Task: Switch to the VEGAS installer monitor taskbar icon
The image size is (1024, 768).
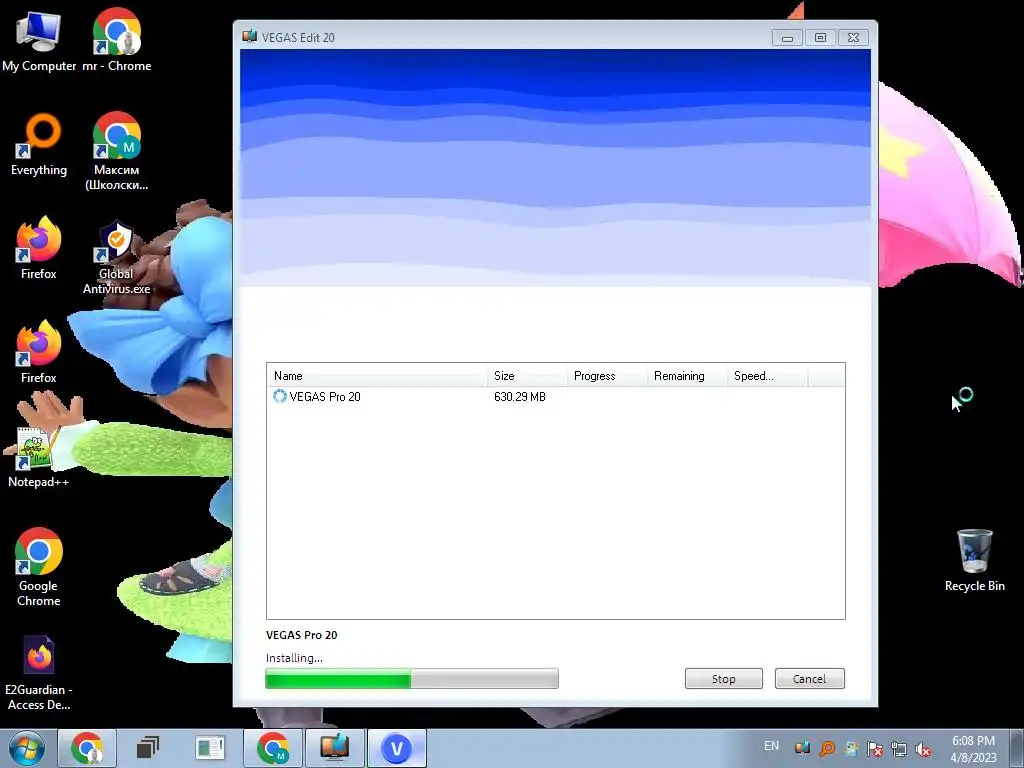Action: 334,748
